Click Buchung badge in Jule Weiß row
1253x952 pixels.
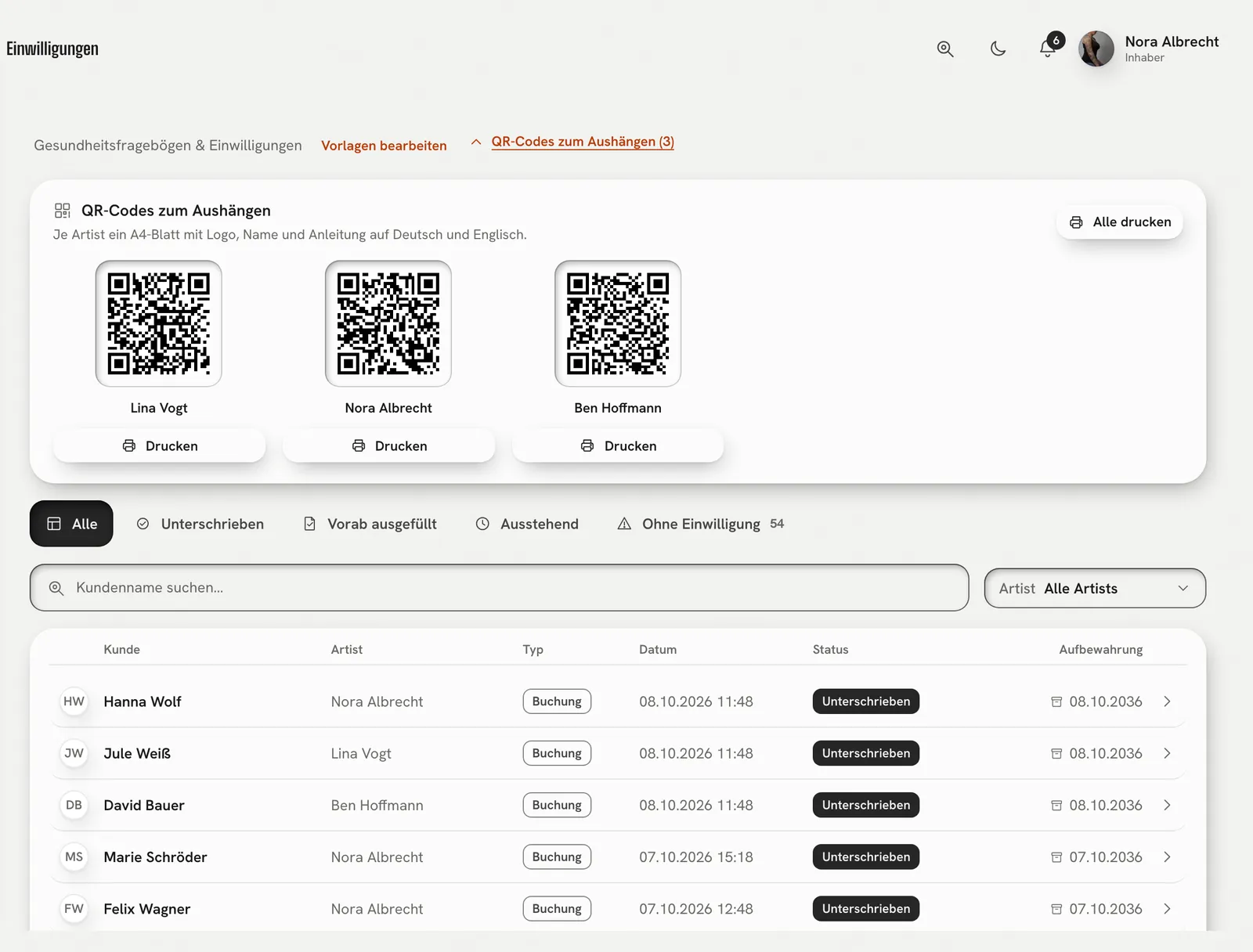point(557,753)
